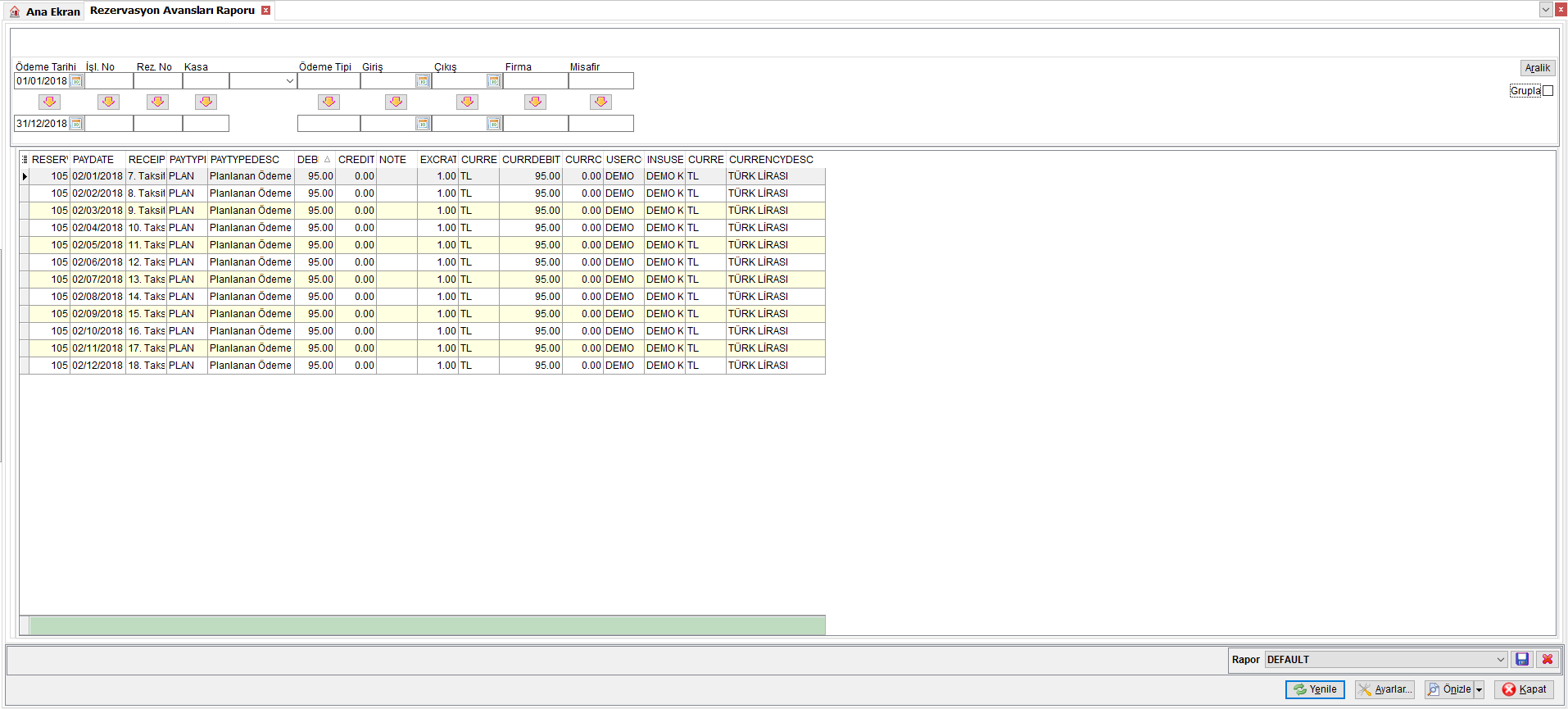Open the grid column chooser icon

[25, 160]
